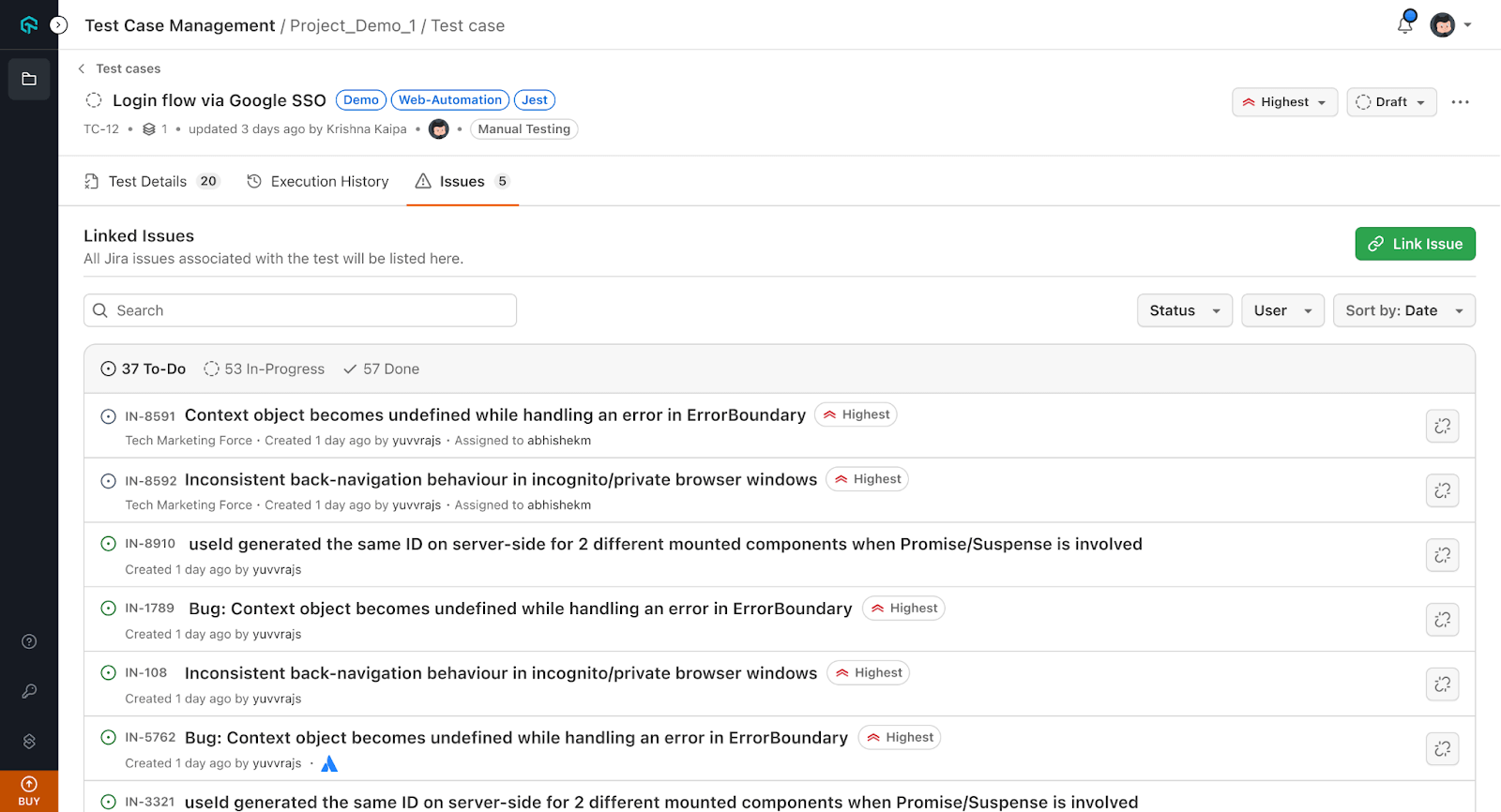Click the status circle icon of IN-8591
Screen dimensions: 1501x812
coord(109,416)
